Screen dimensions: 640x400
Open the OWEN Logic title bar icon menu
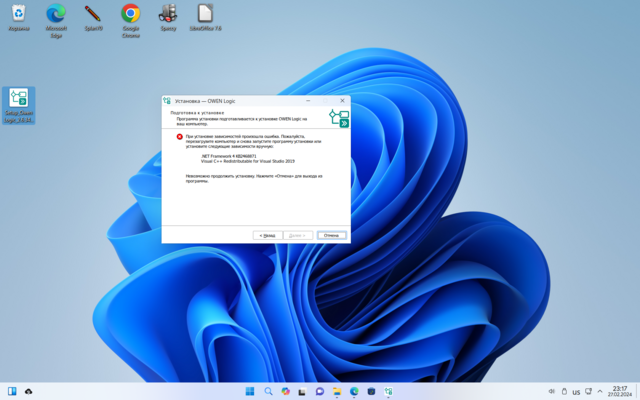pos(167,100)
